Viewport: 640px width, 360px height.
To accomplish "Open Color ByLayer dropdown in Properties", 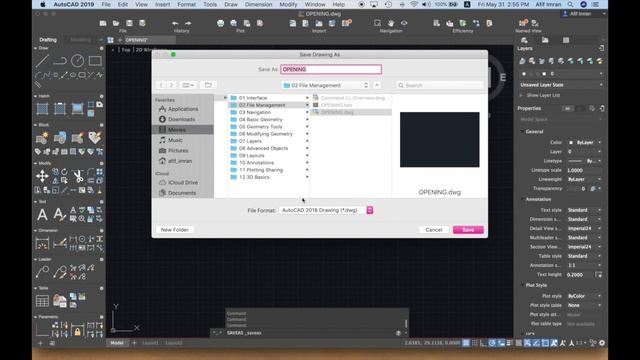I will coord(585,142).
